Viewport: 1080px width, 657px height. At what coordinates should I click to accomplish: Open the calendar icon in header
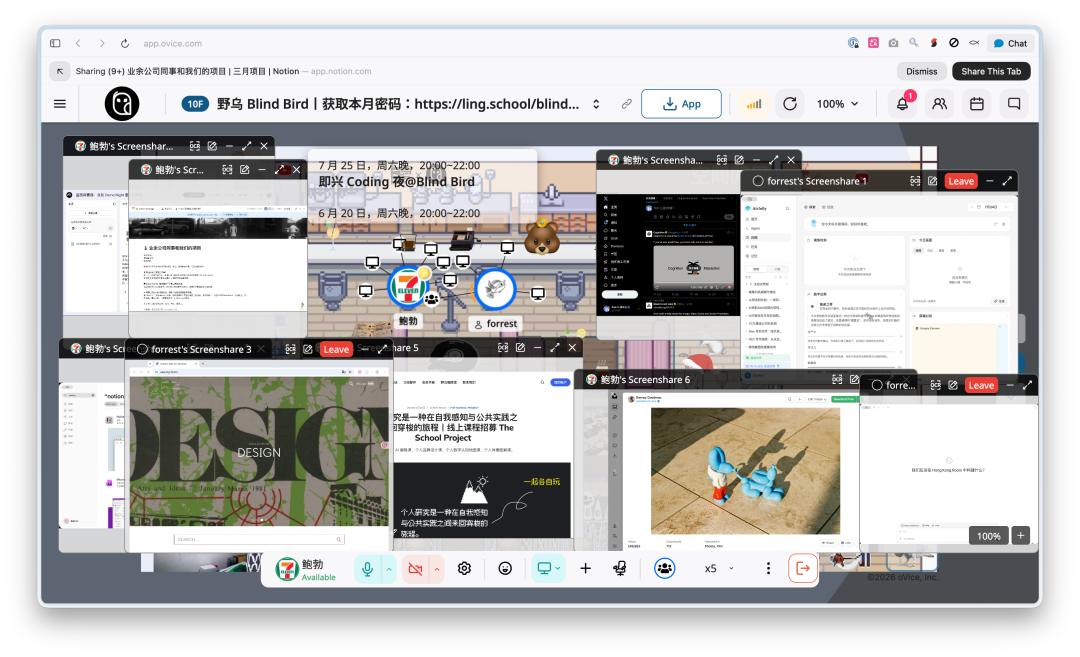pos(977,104)
